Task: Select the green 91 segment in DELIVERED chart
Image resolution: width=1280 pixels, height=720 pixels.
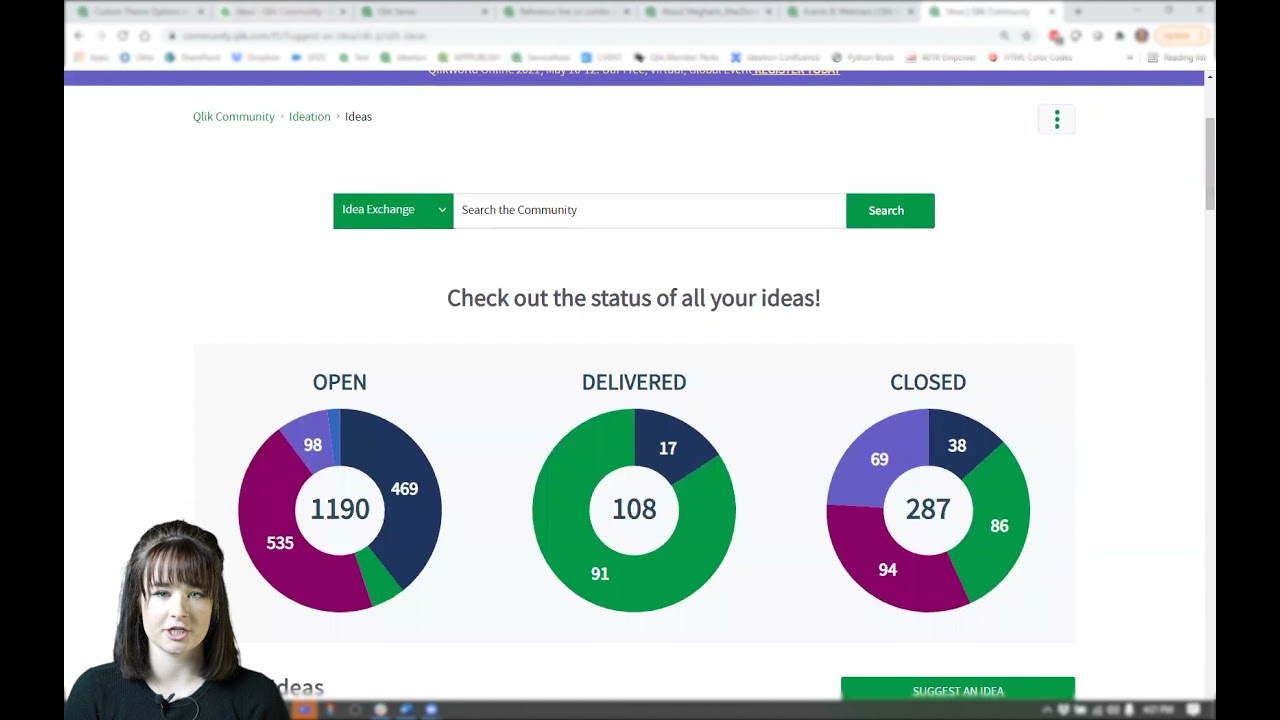Action: (x=600, y=573)
